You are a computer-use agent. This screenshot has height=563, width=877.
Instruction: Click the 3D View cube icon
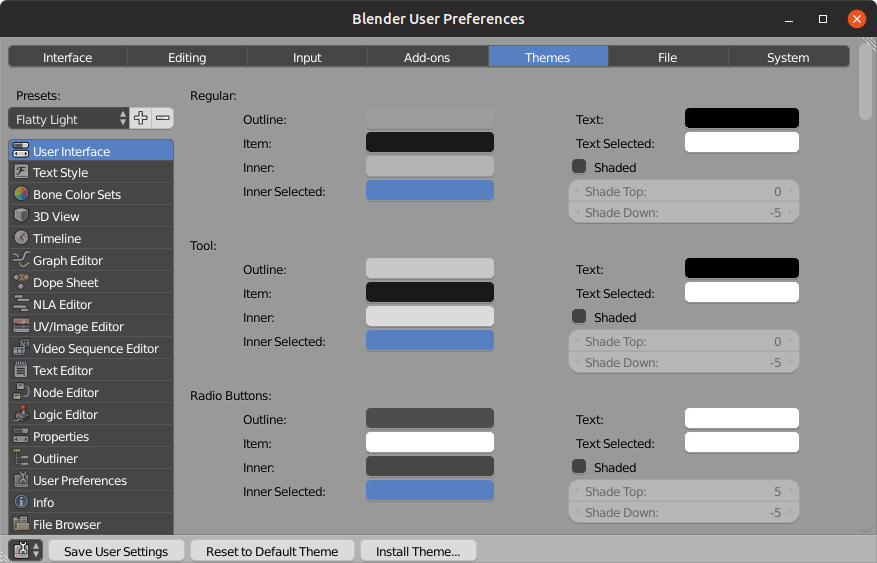pos(21,216)
